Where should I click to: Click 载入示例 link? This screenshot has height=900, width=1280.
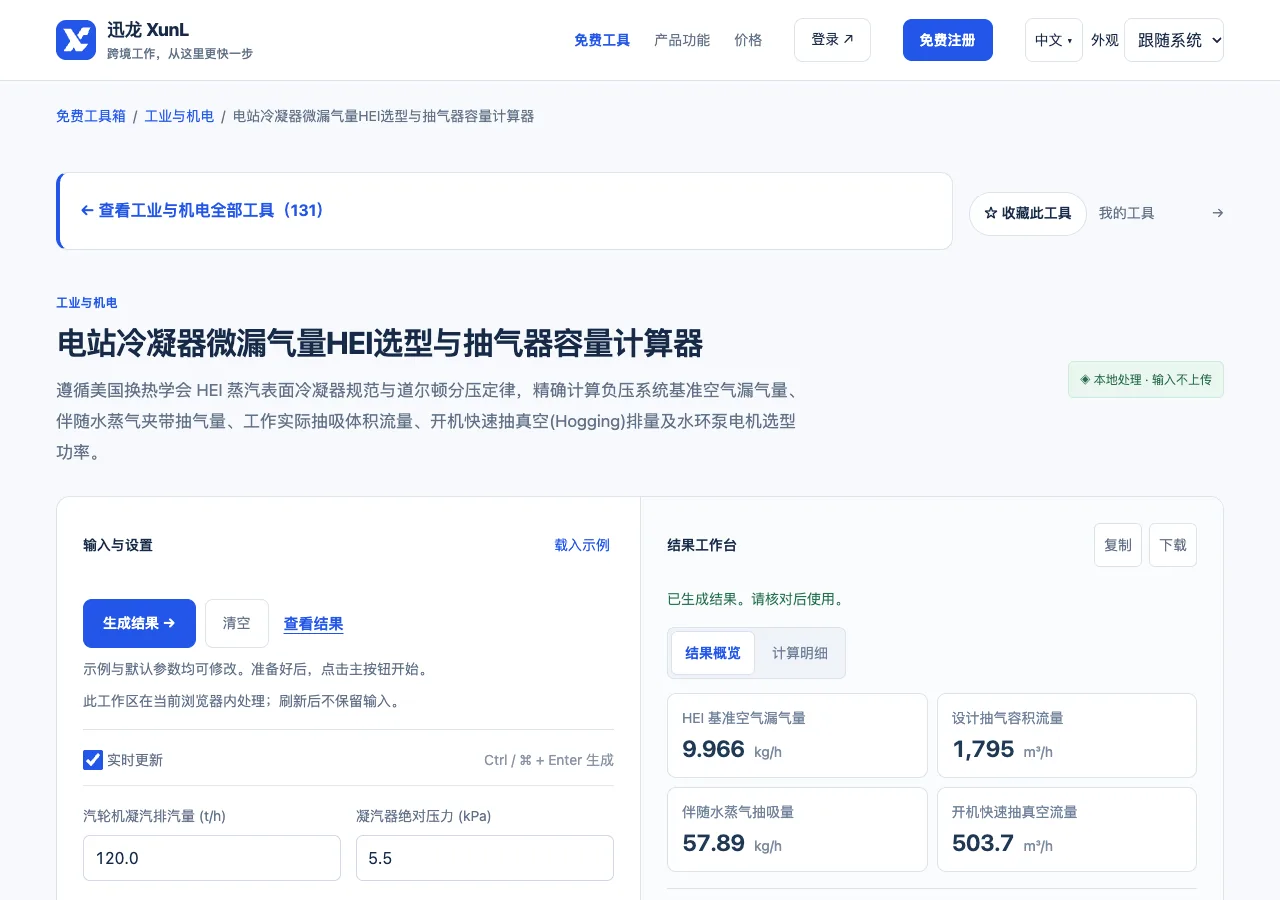(x=582, y=545)
